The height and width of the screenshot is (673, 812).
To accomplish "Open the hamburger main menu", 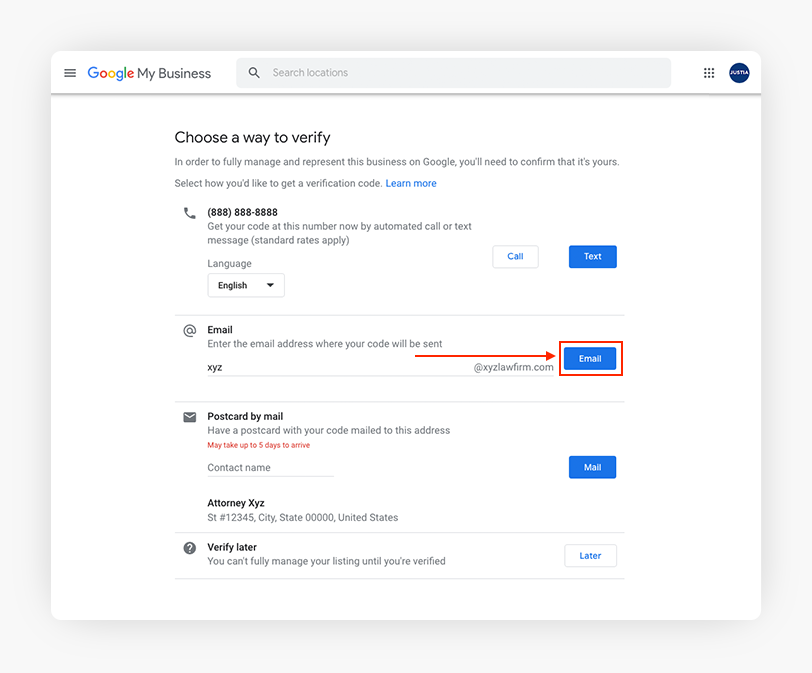I will [70, 73].
